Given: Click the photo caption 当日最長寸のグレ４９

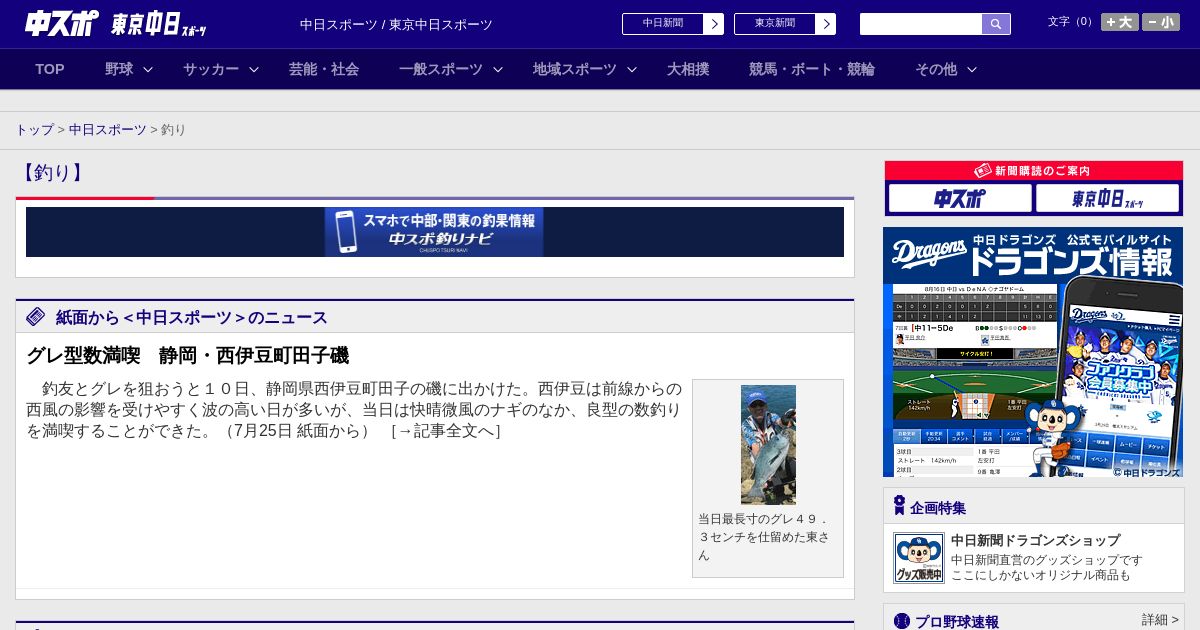Looking at the screenshot, I should (763, 537).
